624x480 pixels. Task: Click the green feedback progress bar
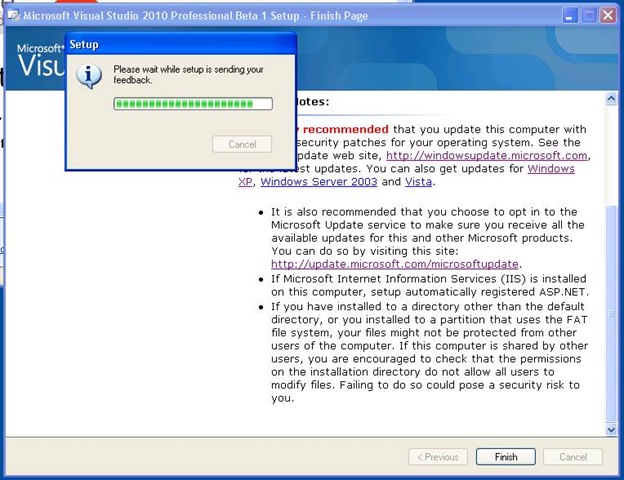coord(193,104)
